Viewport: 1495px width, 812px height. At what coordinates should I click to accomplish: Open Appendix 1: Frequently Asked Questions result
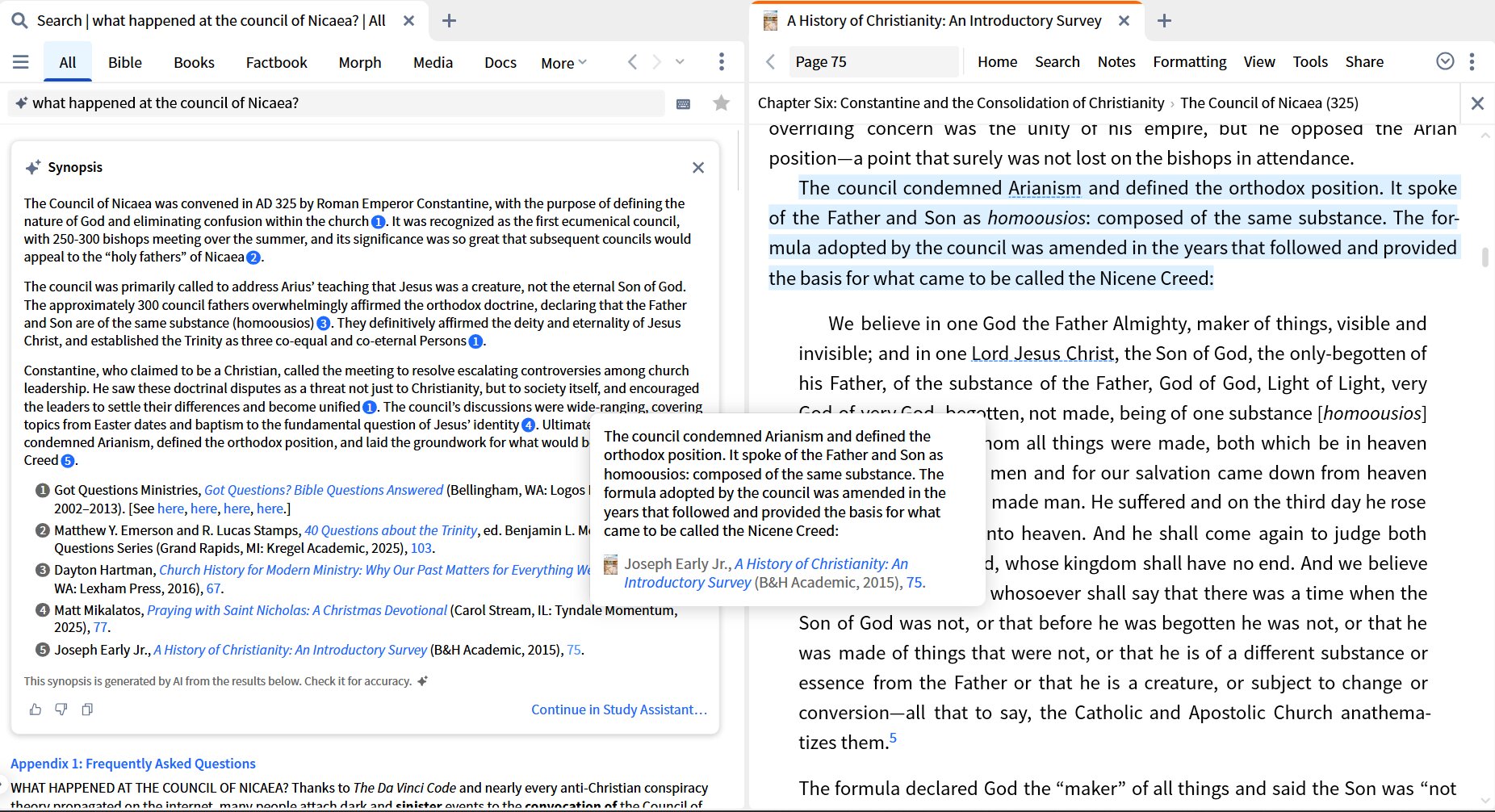tap(133, 764)
